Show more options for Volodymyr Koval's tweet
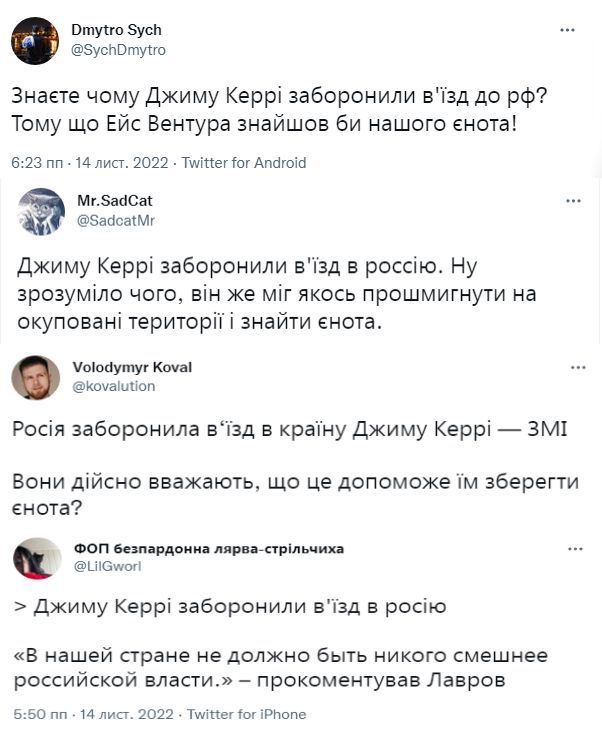This screenshot has width=602, height=733. (x=577, y=367)
